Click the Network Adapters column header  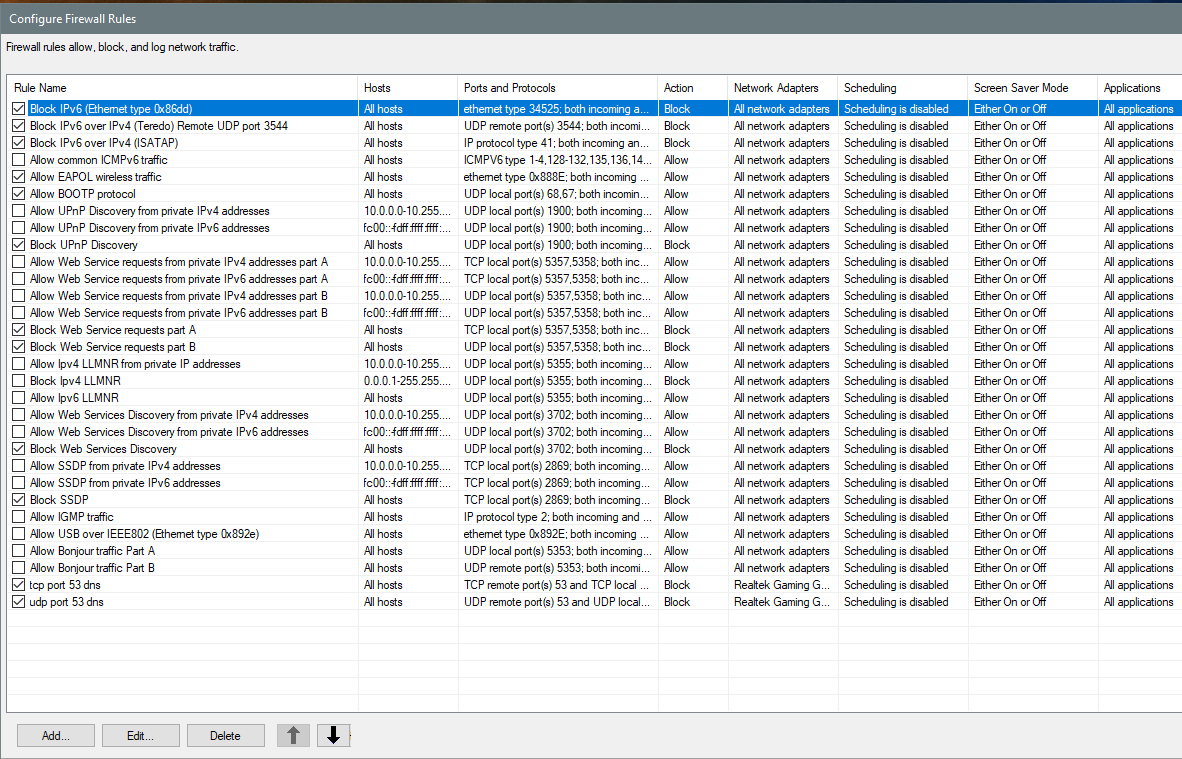coord(782,88)
